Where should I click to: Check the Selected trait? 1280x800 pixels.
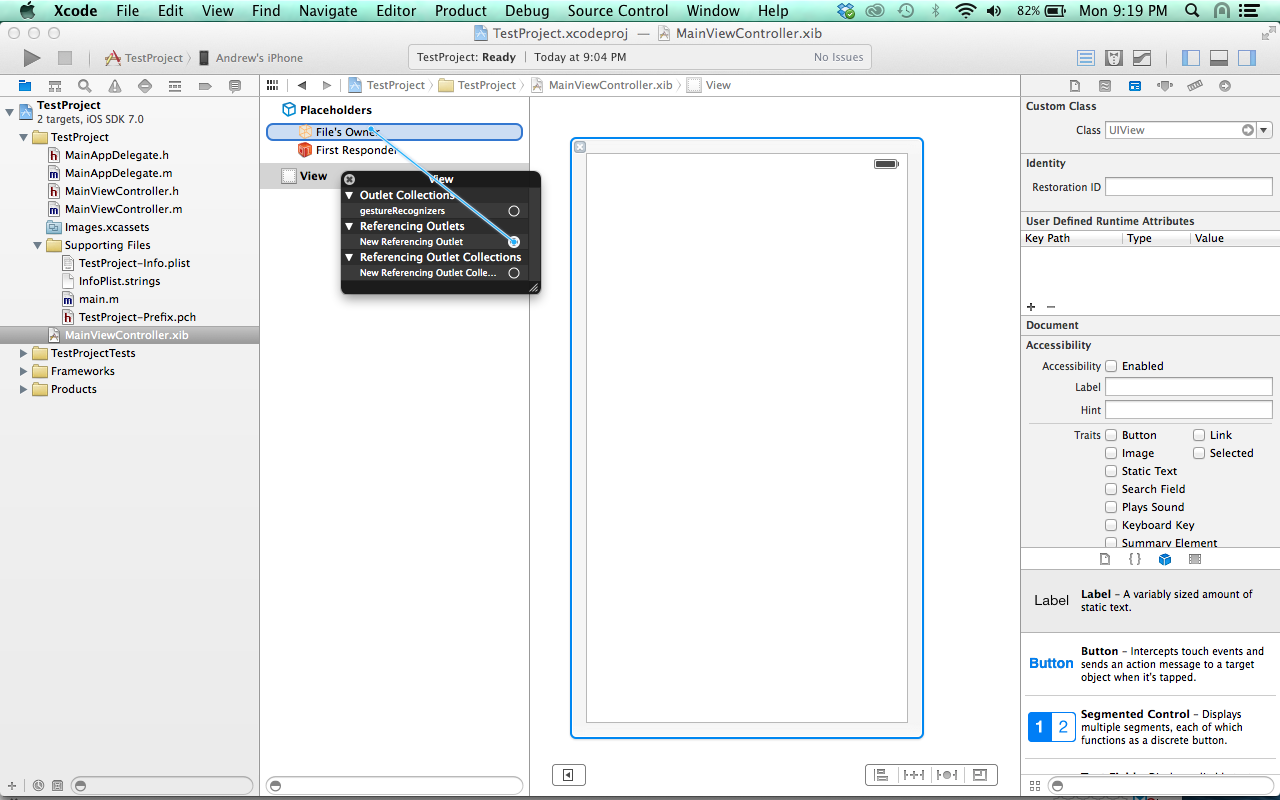coord(1199,453)
